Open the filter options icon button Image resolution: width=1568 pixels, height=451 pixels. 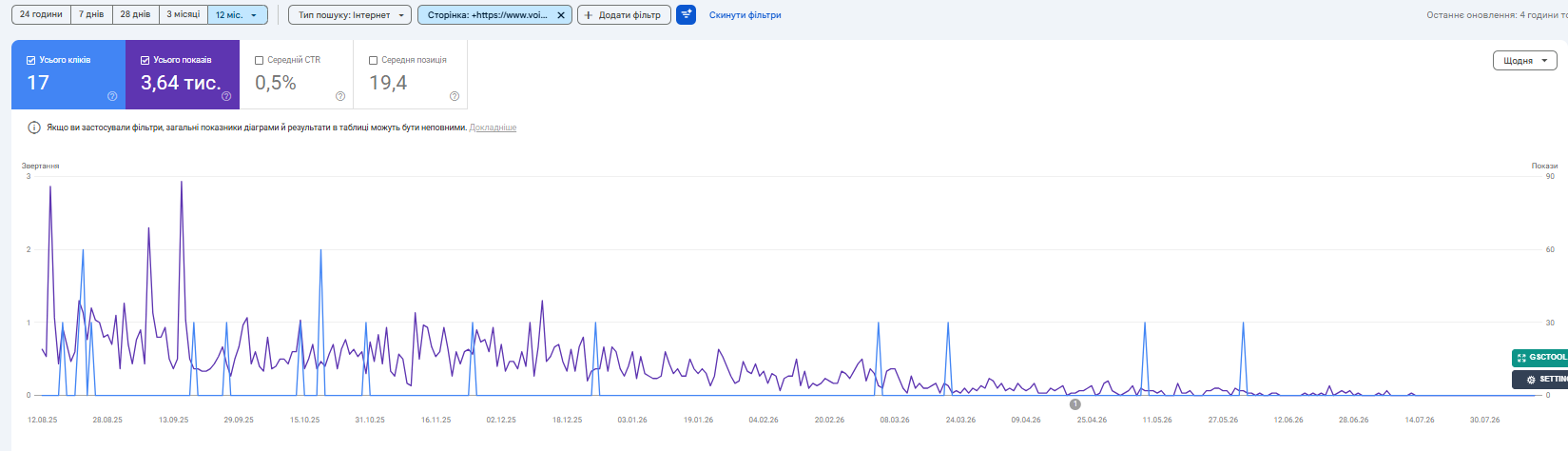coord(686,15)
